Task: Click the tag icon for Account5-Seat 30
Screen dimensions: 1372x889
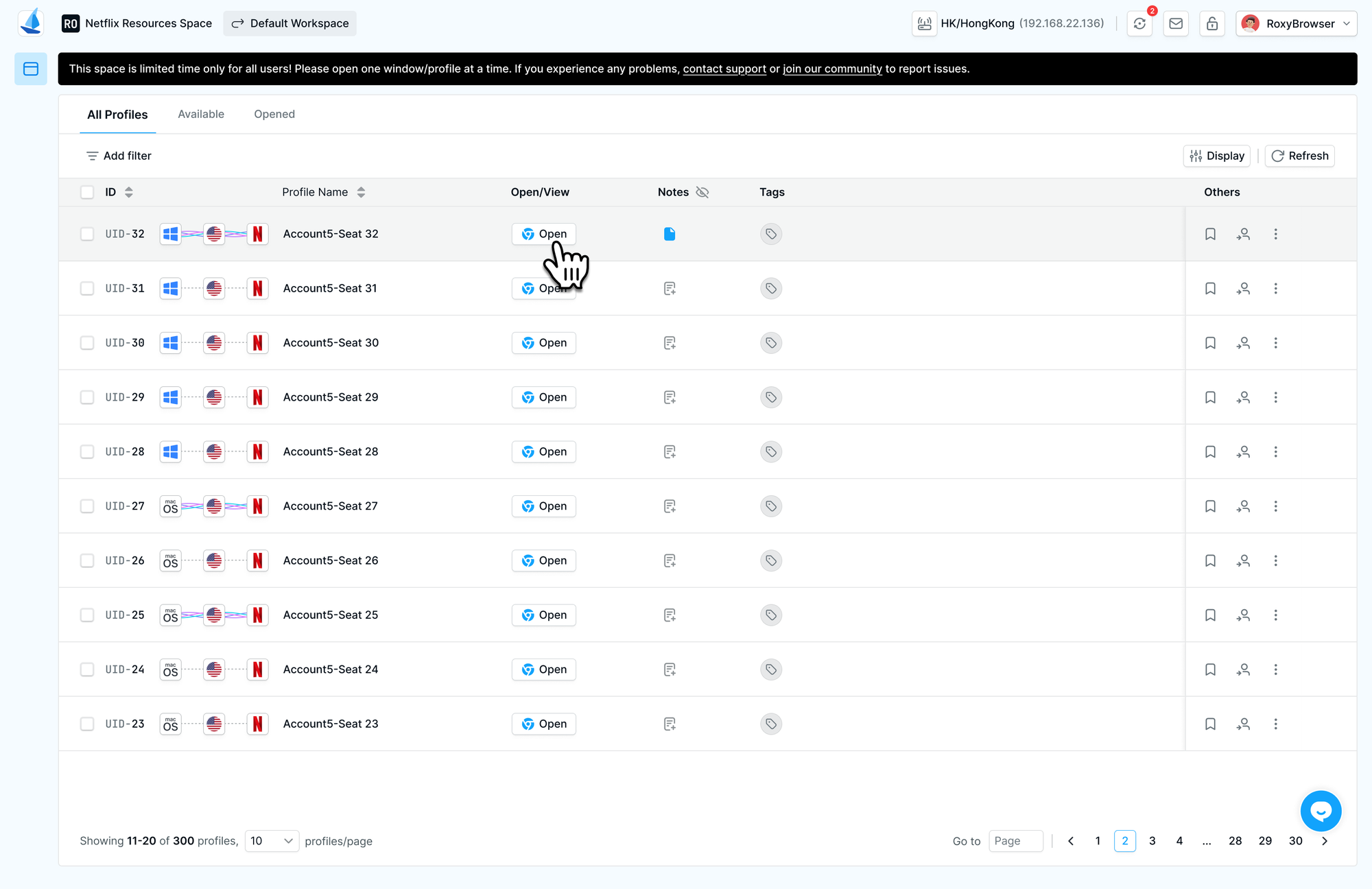Action: point(771,343)
